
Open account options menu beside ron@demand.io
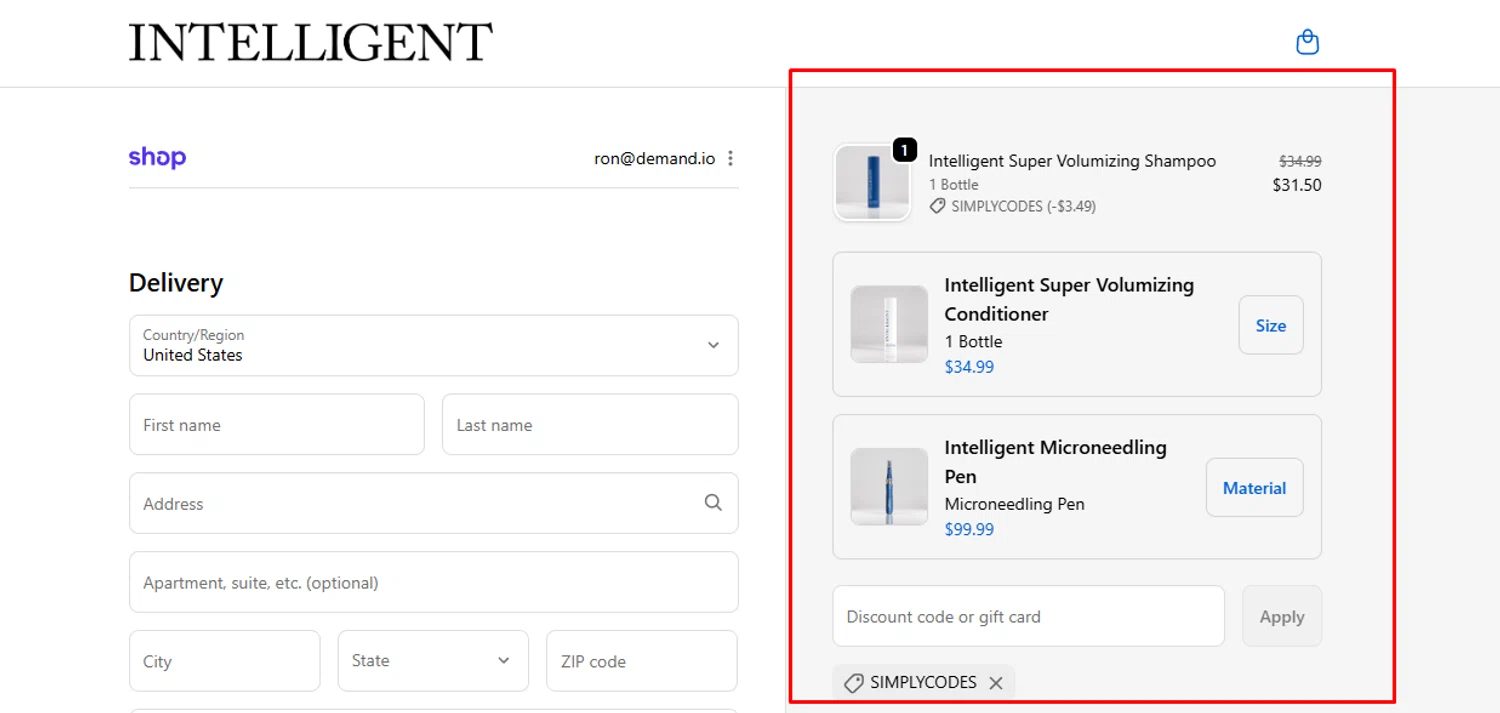click(x=731, y=158)
